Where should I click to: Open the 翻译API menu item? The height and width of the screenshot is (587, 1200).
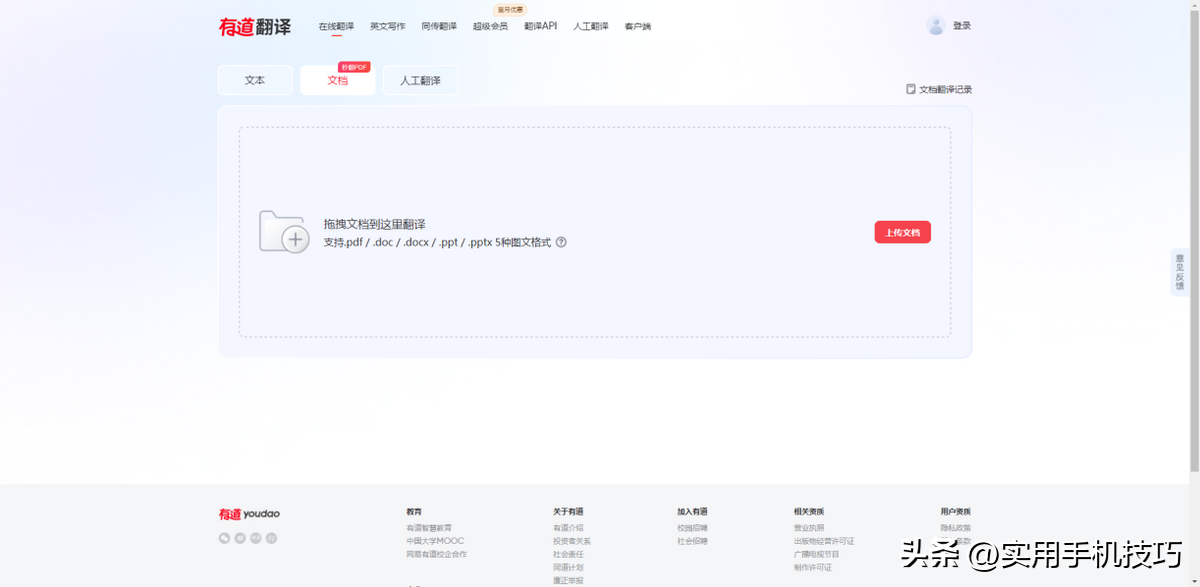point(540,27)
